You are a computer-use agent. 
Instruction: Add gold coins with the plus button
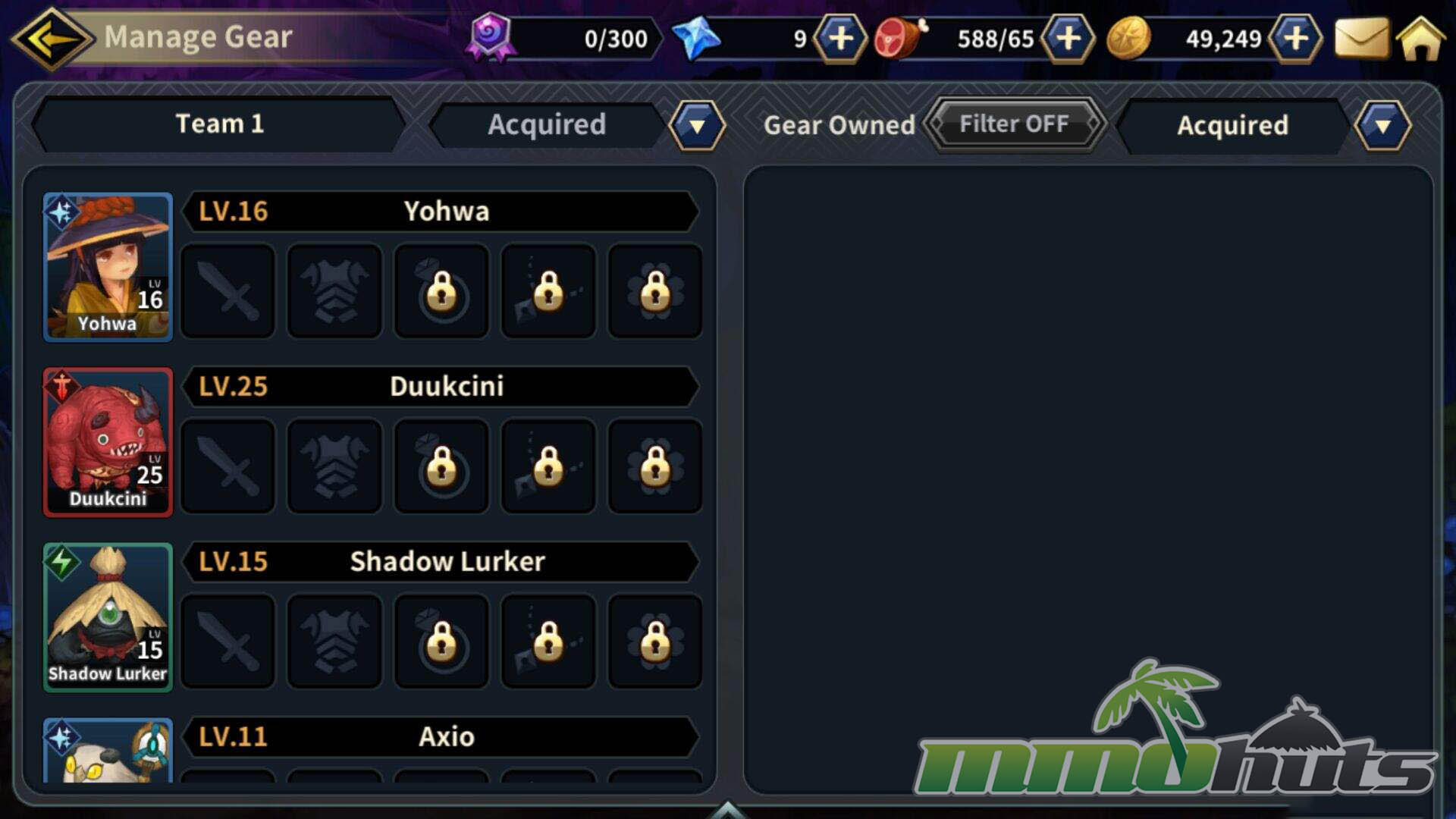pos(1296,38)
